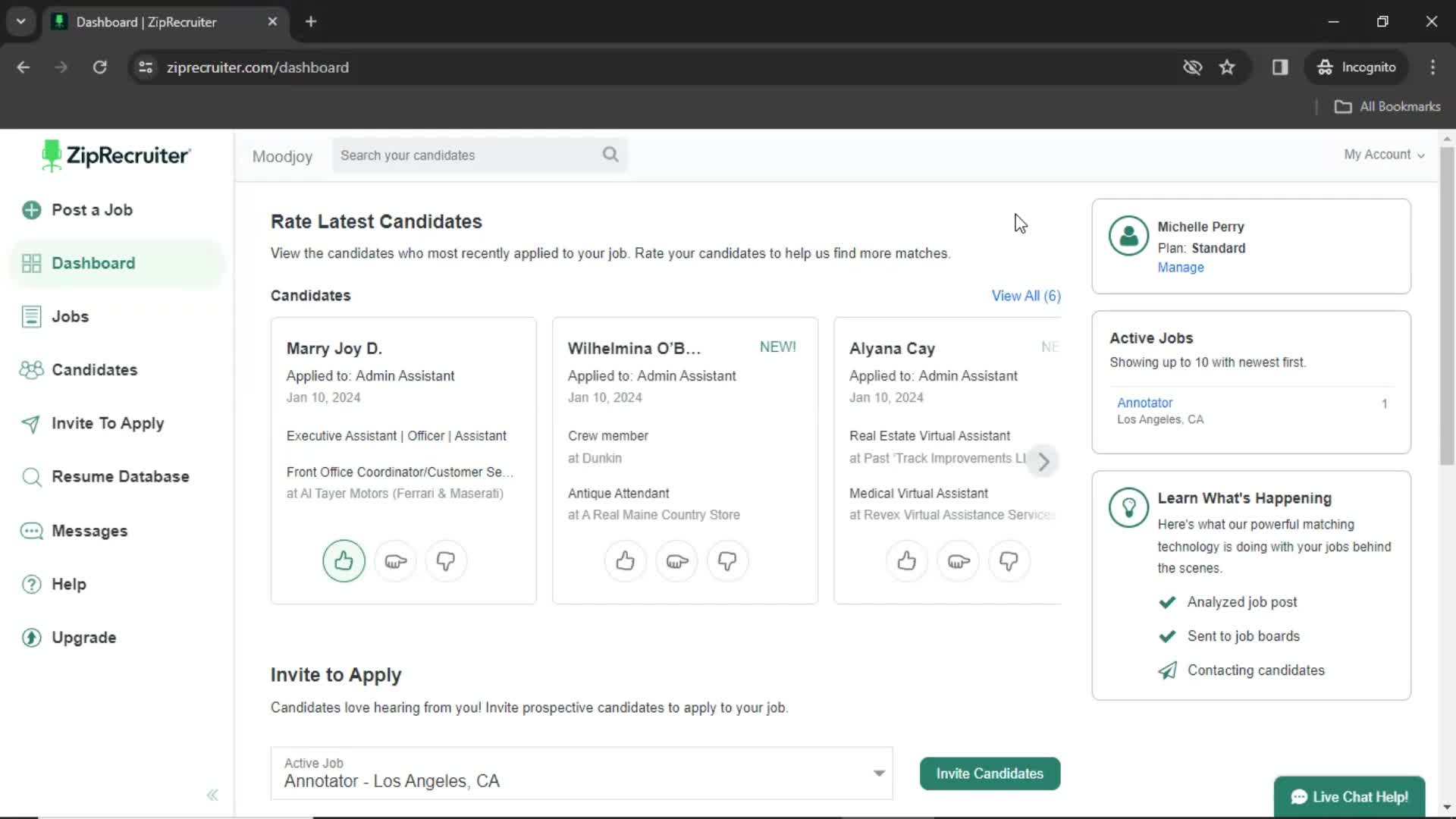Image resolution: width=1456 pixels, height=819 pixels.
Task: Click the Dashboard sidebar icon
Action: [x=30, y=263]
